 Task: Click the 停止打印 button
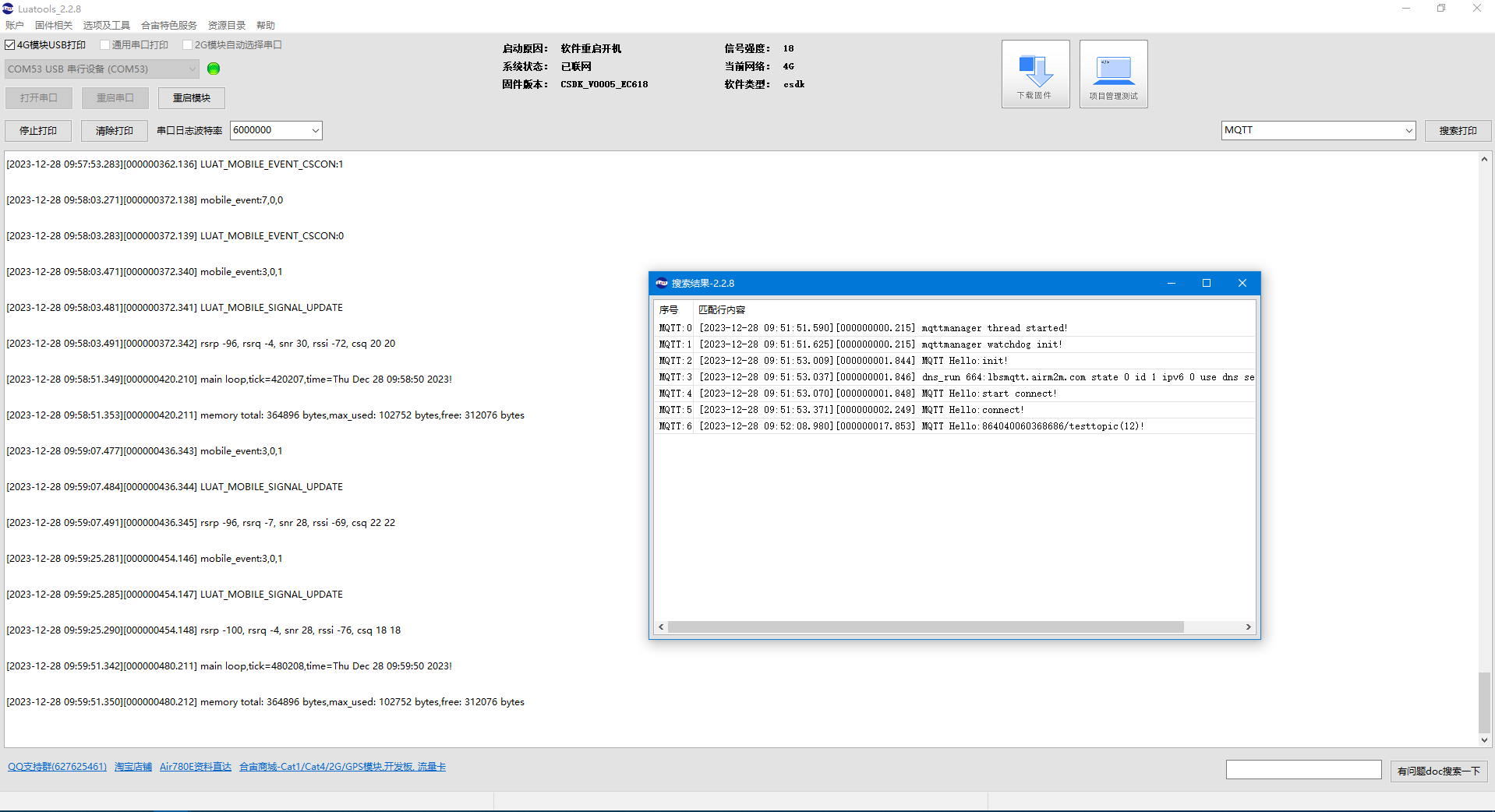pos(38,131)
